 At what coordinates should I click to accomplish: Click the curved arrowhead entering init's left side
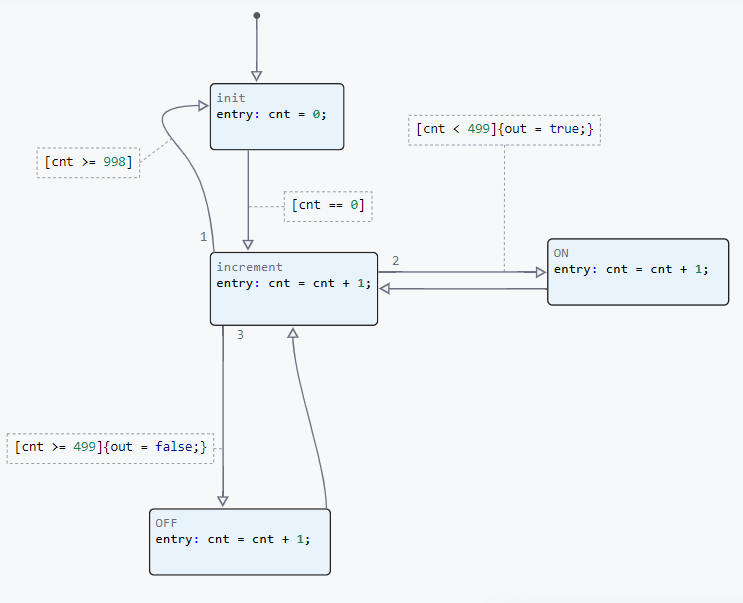click(x=202, y=105)
